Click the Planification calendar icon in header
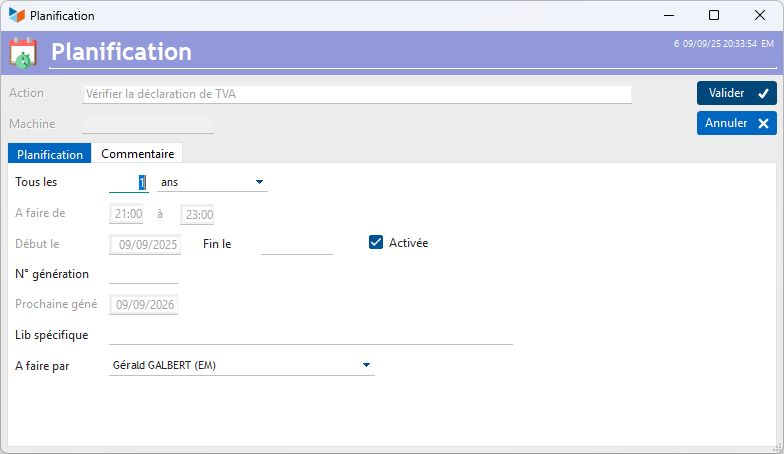 pos(23,52)
